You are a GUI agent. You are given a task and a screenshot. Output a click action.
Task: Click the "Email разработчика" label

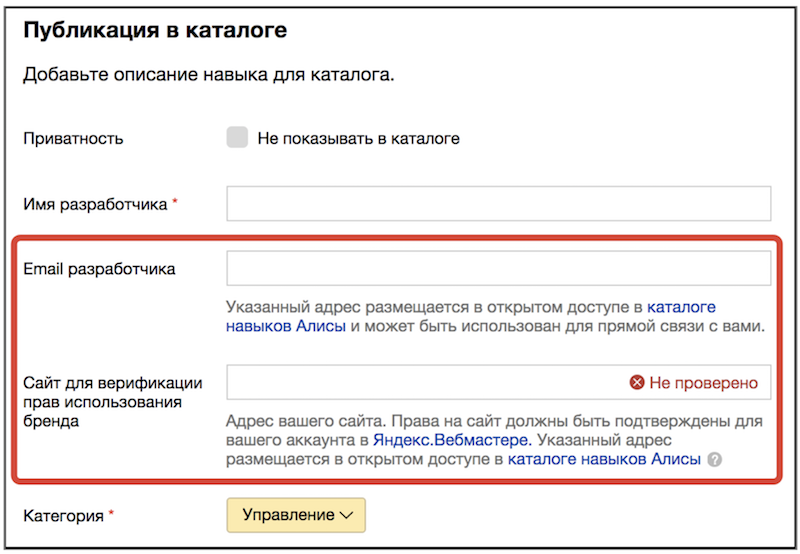[99, 269]
